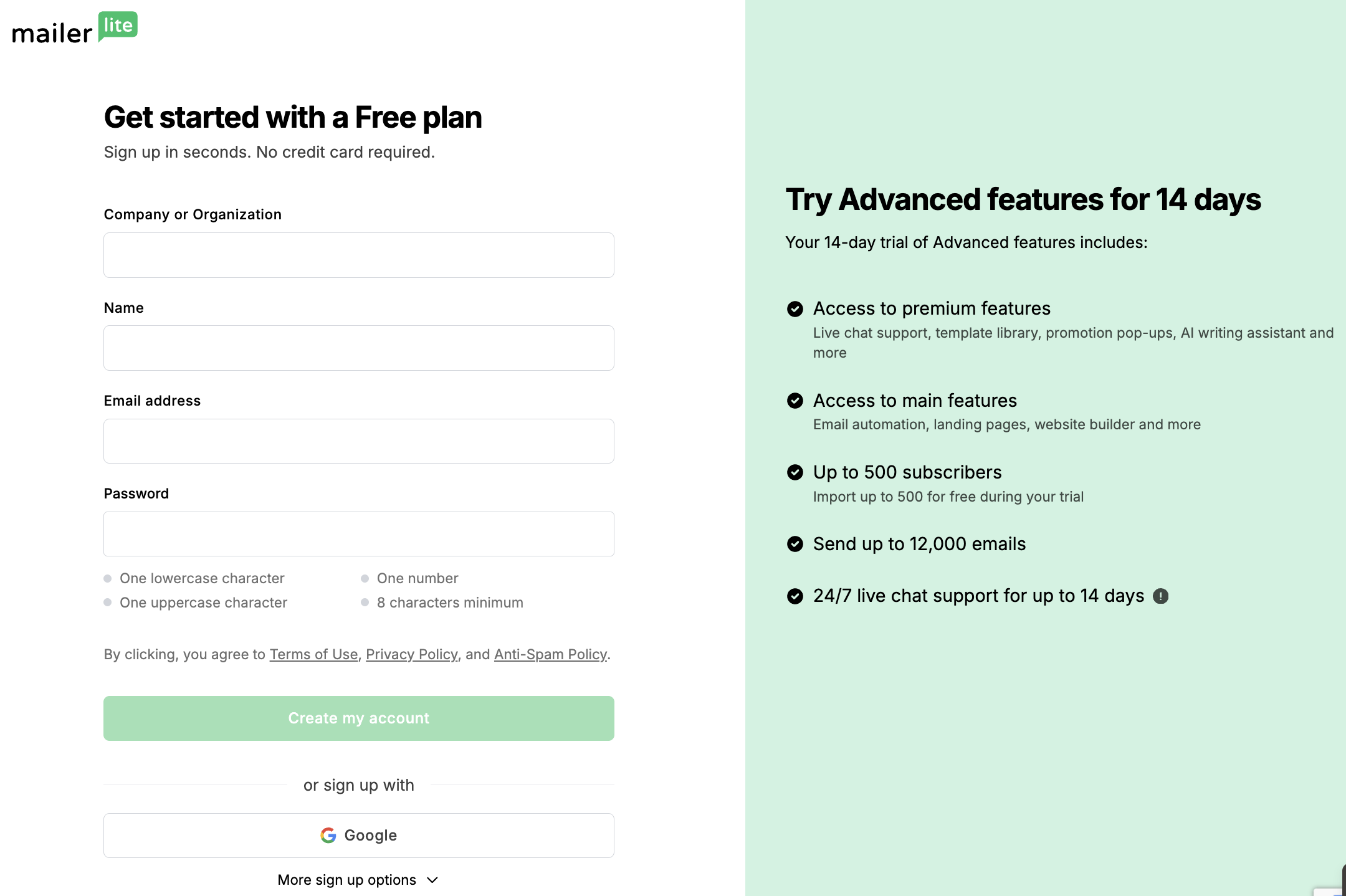Click the MailerLite logo
This screenshot has width=1346, height=896.
point(75,29)
